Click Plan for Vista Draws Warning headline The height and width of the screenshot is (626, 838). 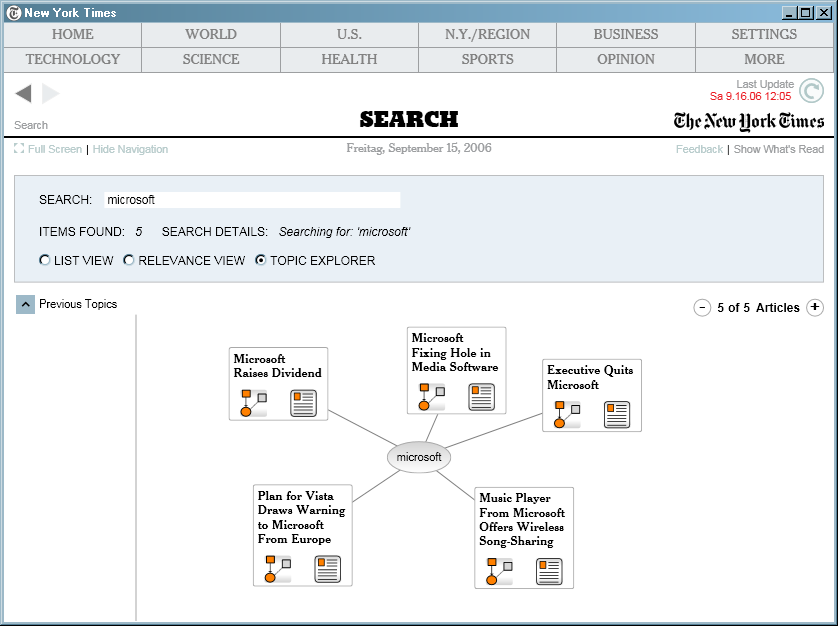tap(301, 517)
